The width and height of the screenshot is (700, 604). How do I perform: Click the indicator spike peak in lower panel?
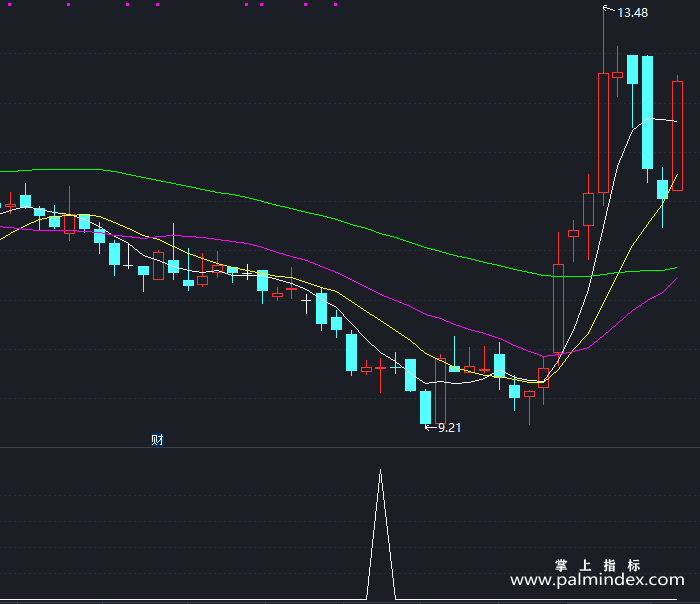(x=380, y=471)
